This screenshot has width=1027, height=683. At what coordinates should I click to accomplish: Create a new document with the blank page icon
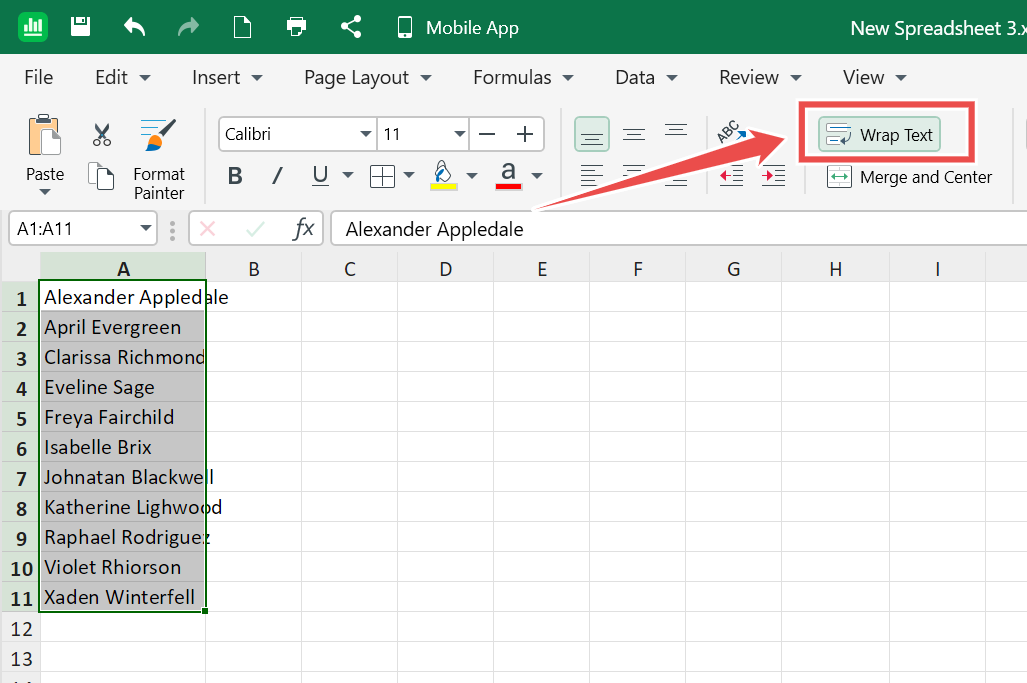(242, 27)
